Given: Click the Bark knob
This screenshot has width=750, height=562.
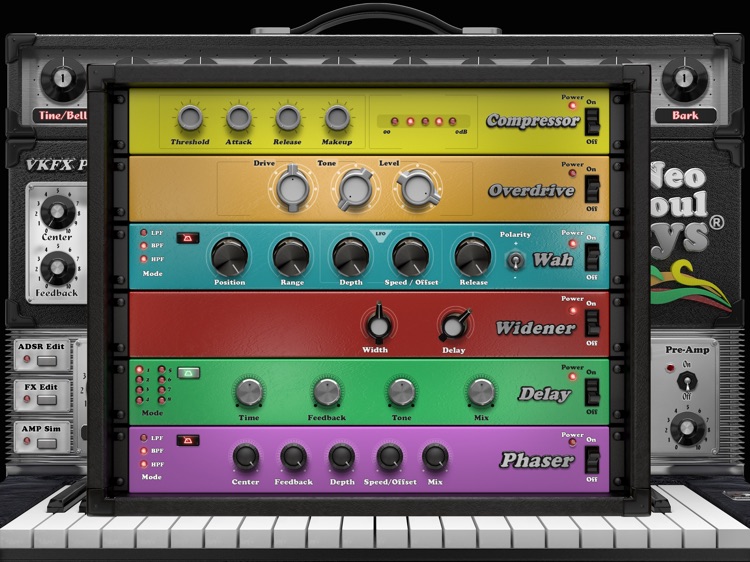Looking at the screenshot, I should (684, 78).
